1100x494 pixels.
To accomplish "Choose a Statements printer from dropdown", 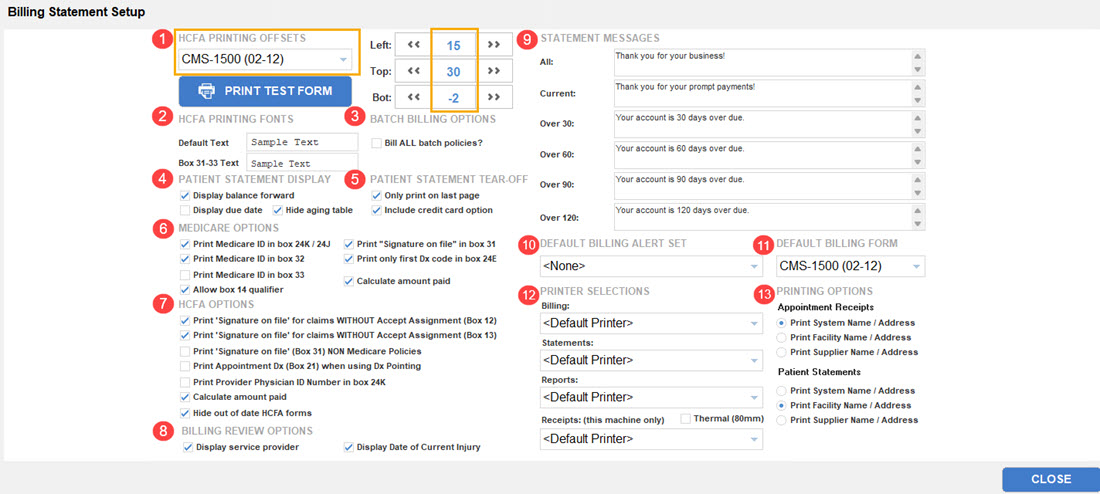I will point(651,360).
